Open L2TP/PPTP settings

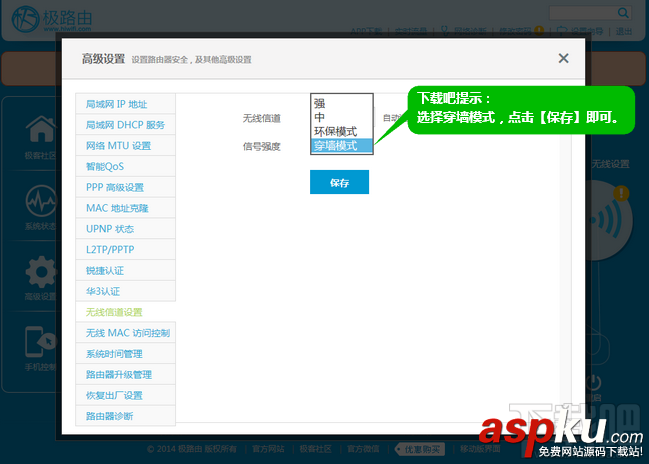tap(125, 250)
